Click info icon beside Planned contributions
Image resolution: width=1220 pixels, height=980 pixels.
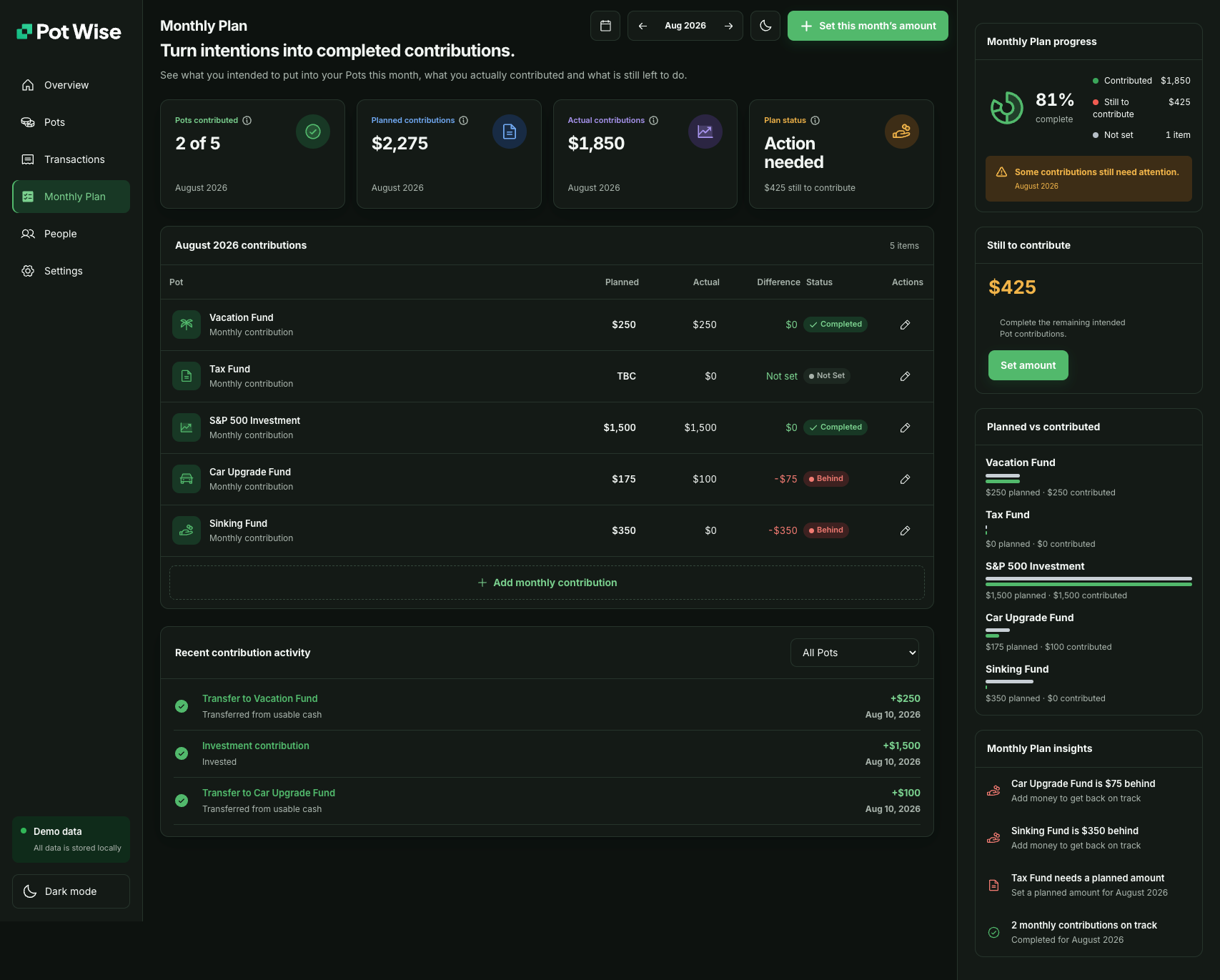pyautogui.click(x=464, y=120)
